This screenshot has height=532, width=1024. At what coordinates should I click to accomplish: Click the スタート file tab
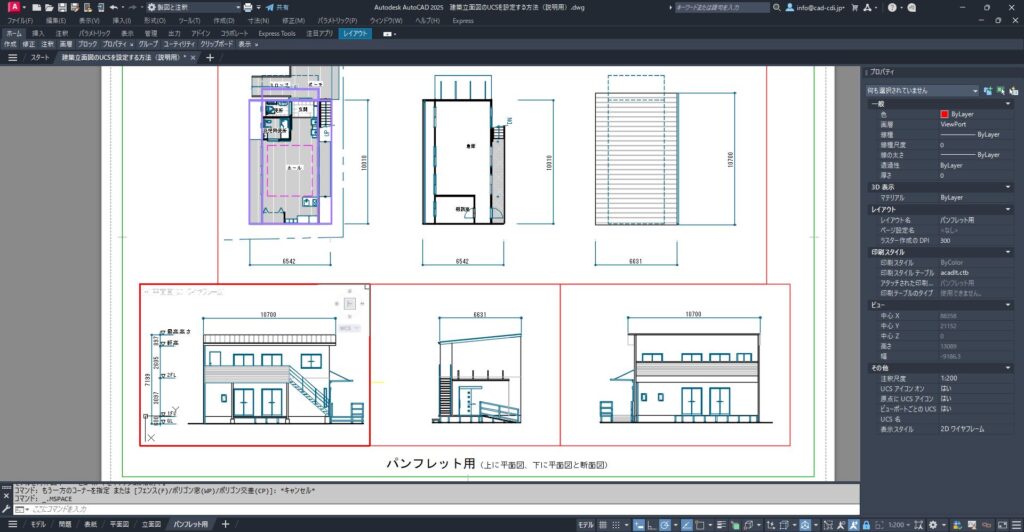click(x=39, y=57)
